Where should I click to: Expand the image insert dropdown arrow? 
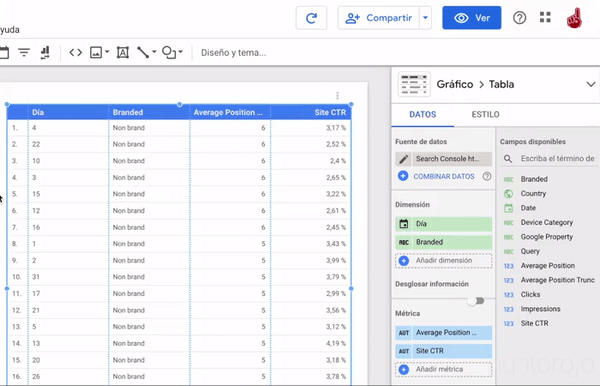tap(107, 52)
